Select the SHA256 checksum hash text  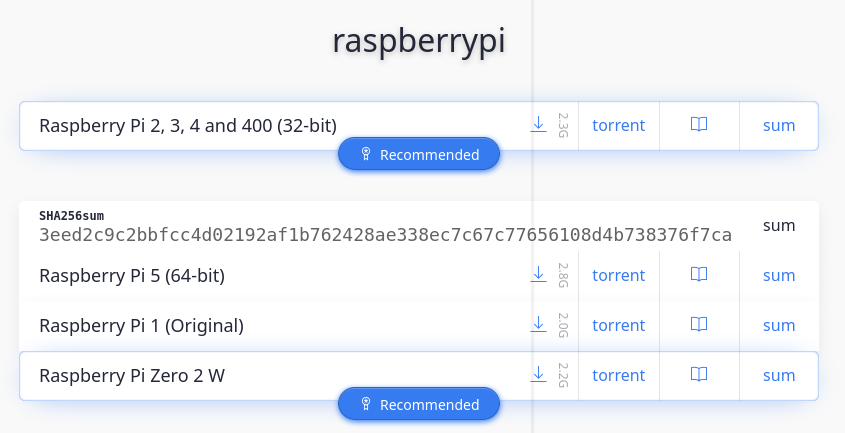pyautogui.click(x=385, y=235)
